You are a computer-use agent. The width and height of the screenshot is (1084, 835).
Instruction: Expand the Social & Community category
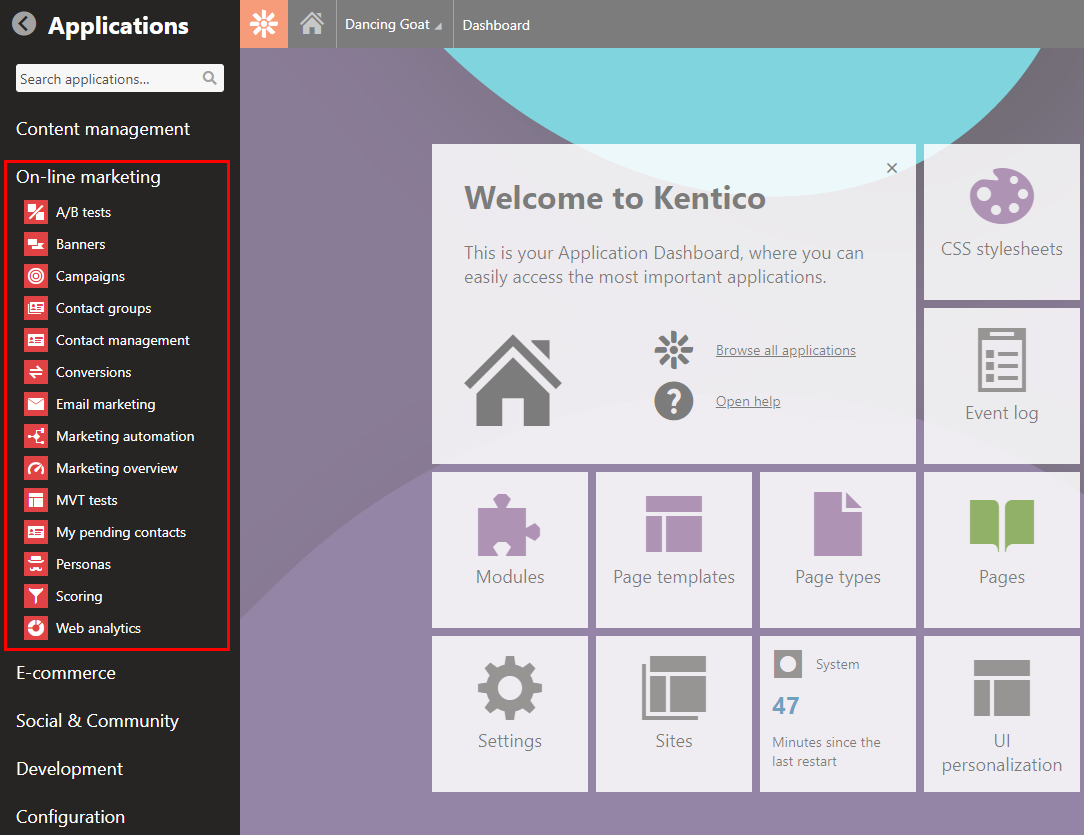point(97,721)
